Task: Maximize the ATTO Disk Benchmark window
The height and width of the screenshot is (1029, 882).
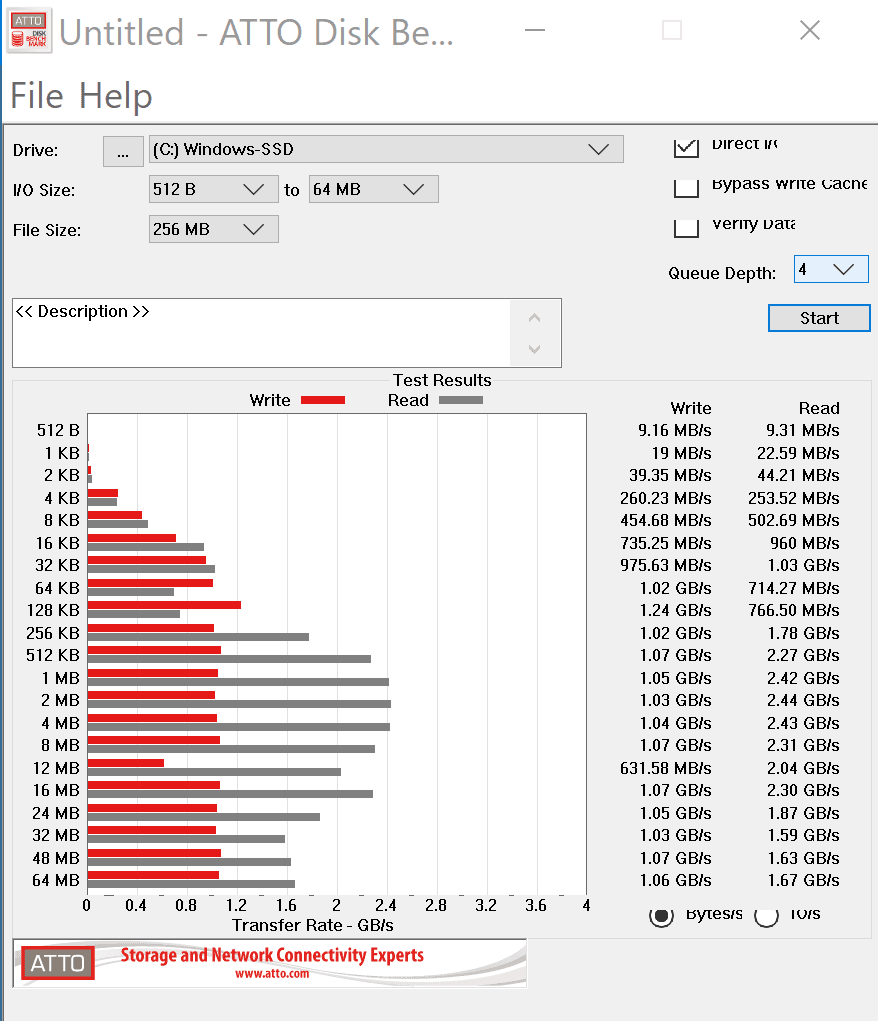Action: pos(672,30)
